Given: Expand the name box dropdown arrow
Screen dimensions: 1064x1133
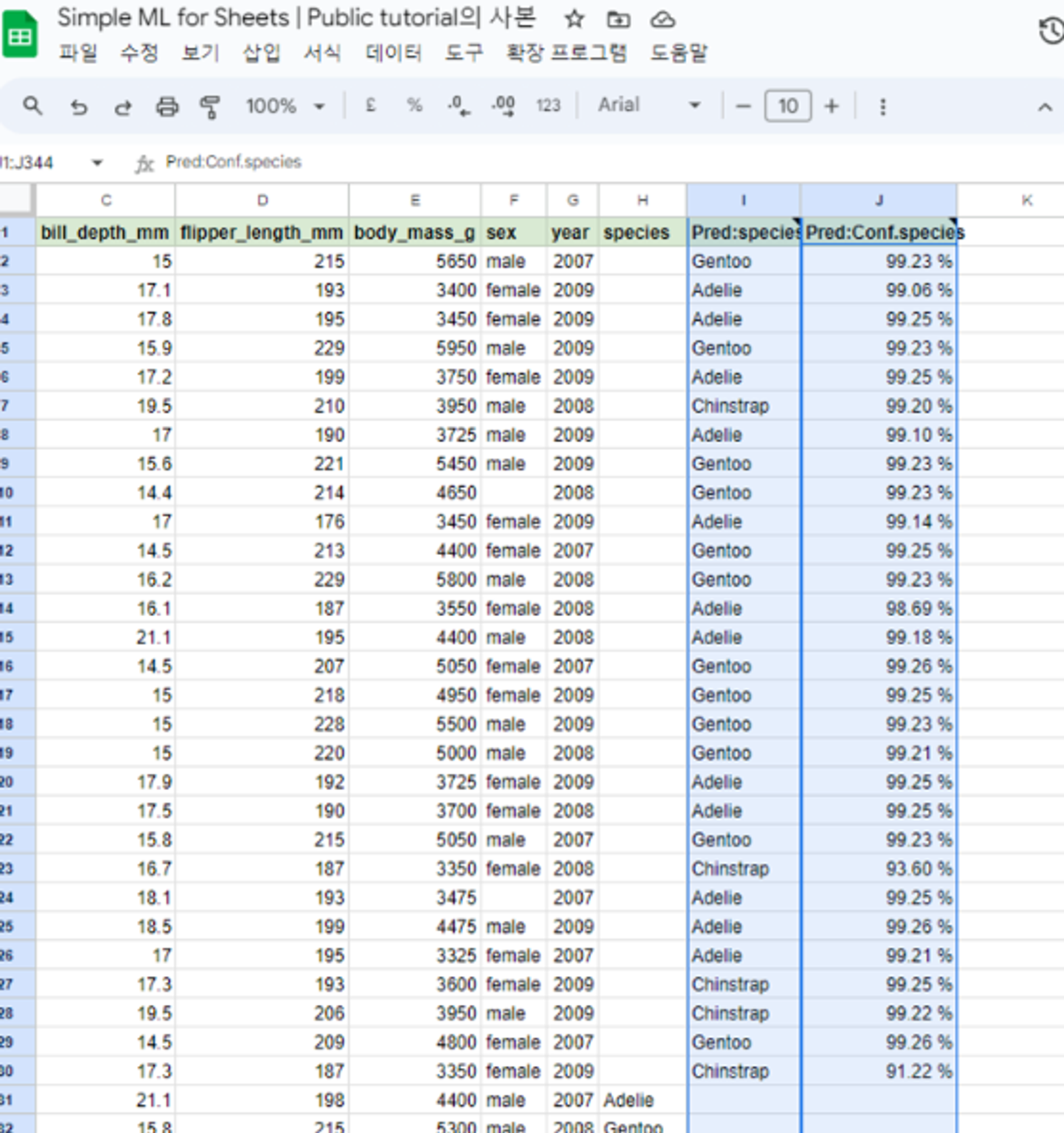Looking at the screenshot, I should [x=97, y=163].
